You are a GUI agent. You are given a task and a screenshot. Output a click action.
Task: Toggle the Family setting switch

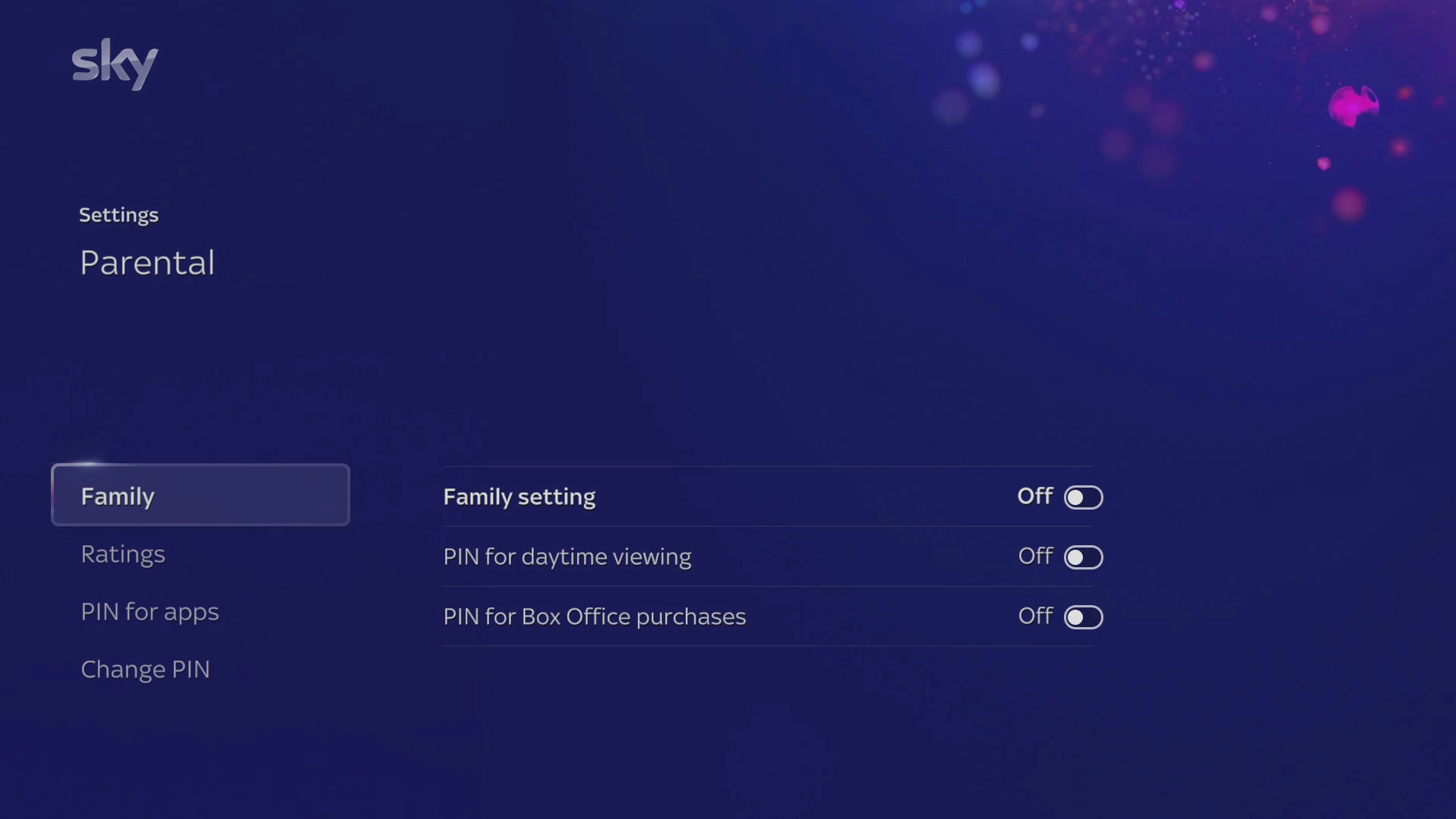(1083, 497)
